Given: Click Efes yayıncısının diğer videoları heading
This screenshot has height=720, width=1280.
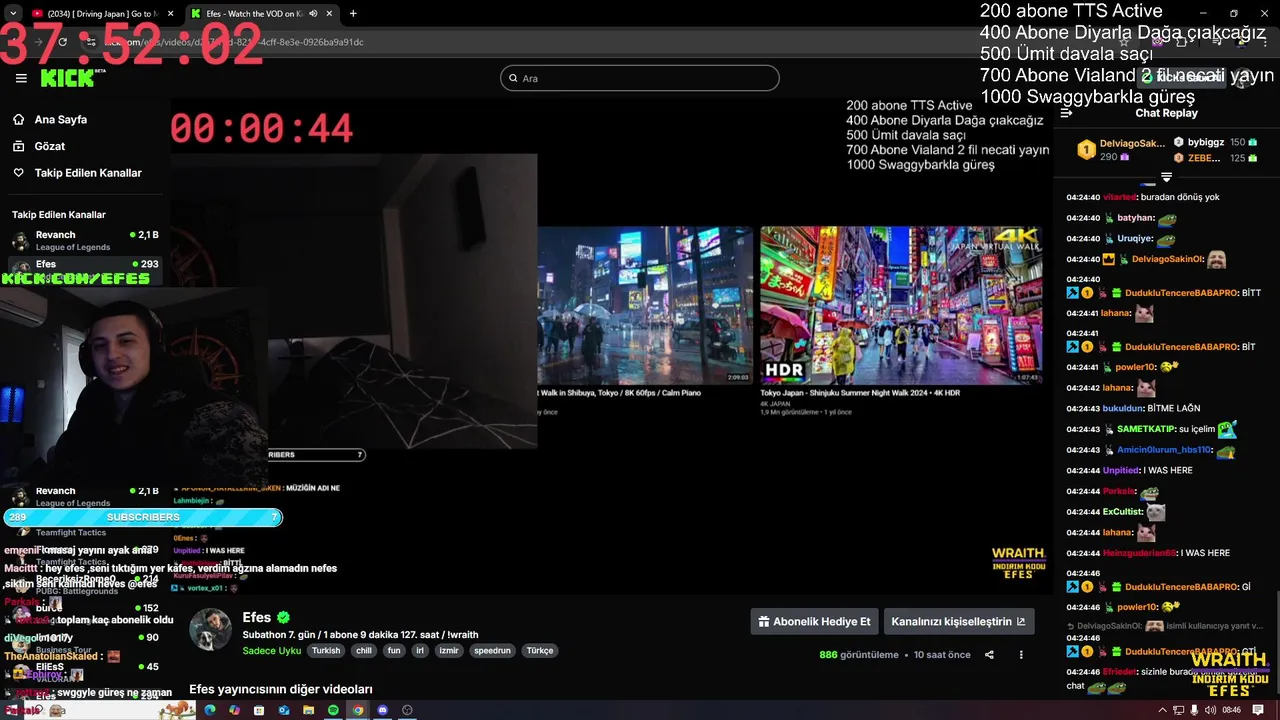Looking at the screenshot, I should point(281,690).
